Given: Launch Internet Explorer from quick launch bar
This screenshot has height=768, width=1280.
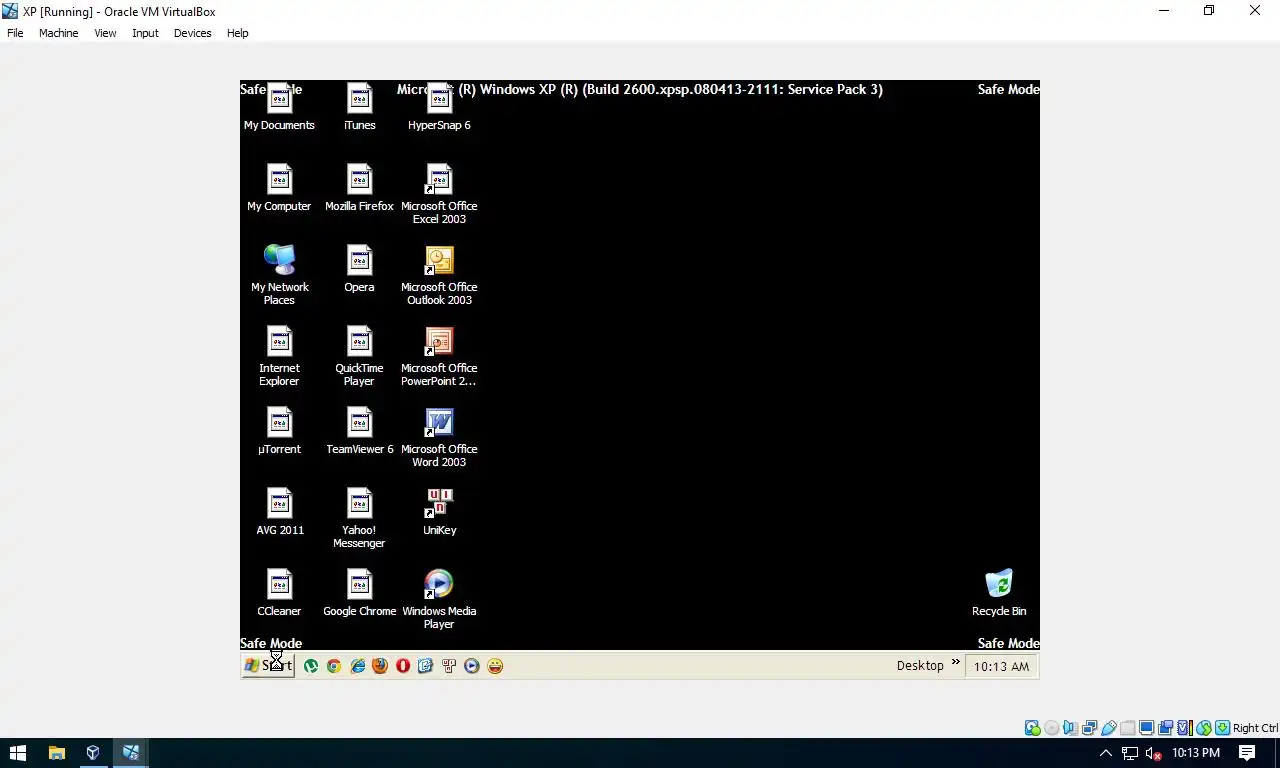Looking at the screenshot, I should pos(357,666).
